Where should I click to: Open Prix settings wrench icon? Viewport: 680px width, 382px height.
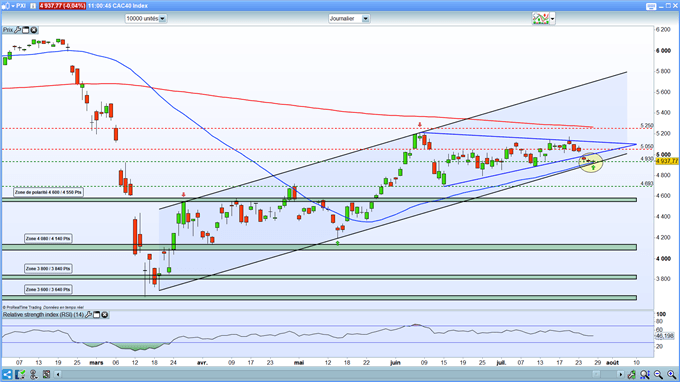point(18,30)
